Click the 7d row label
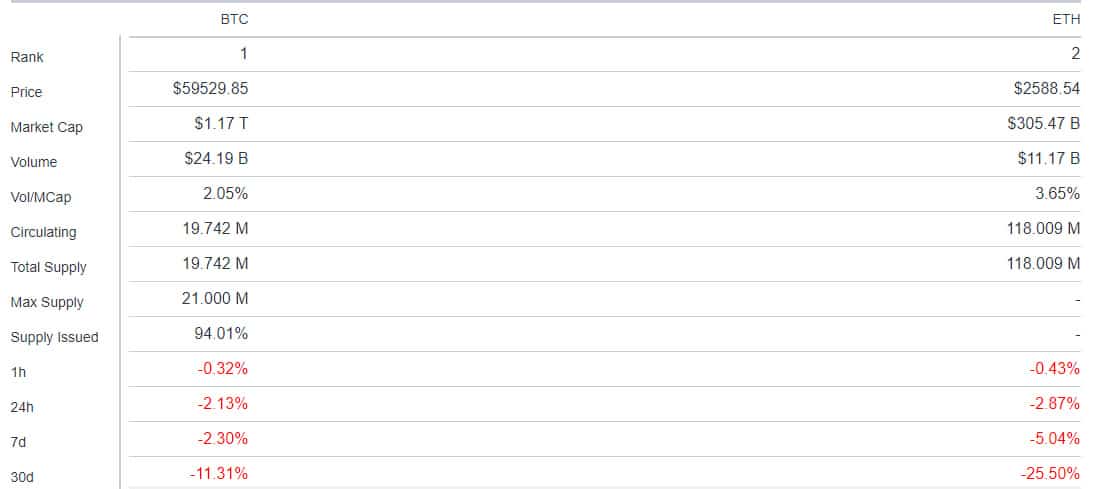This screenshot has width=1094, height=489. 18,442
